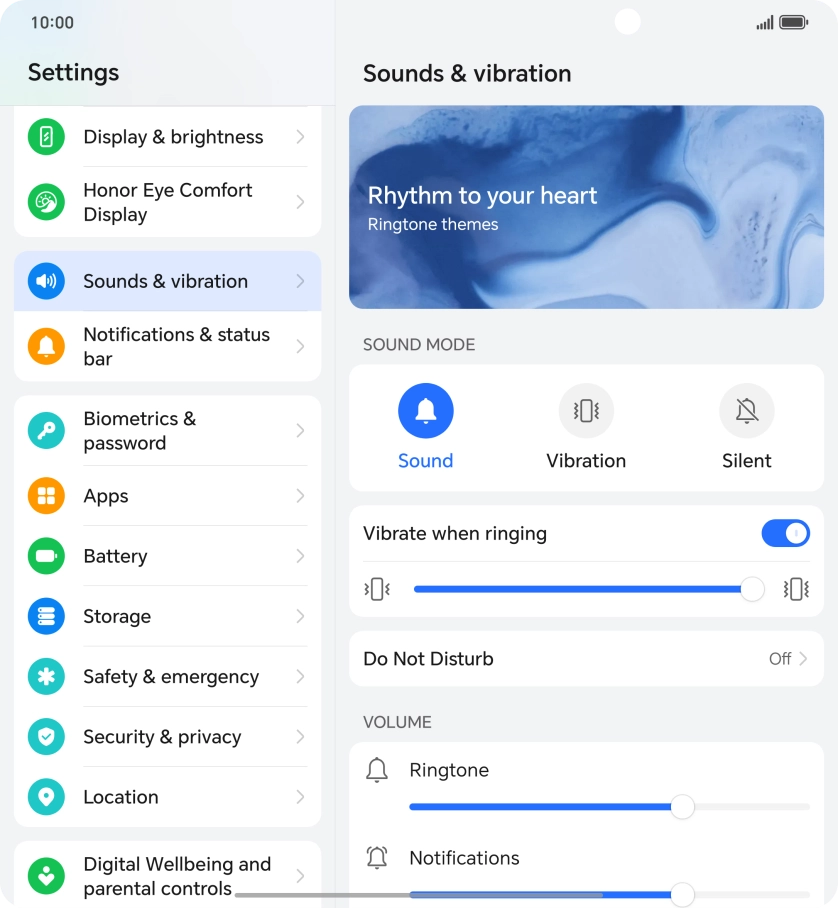Adjust vibration intensity slider
The image size is (838, 908).
click(x=586, y=590)
